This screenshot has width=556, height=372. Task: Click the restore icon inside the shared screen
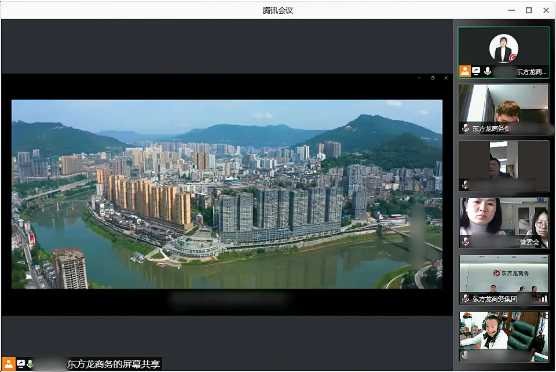point(433,78)
